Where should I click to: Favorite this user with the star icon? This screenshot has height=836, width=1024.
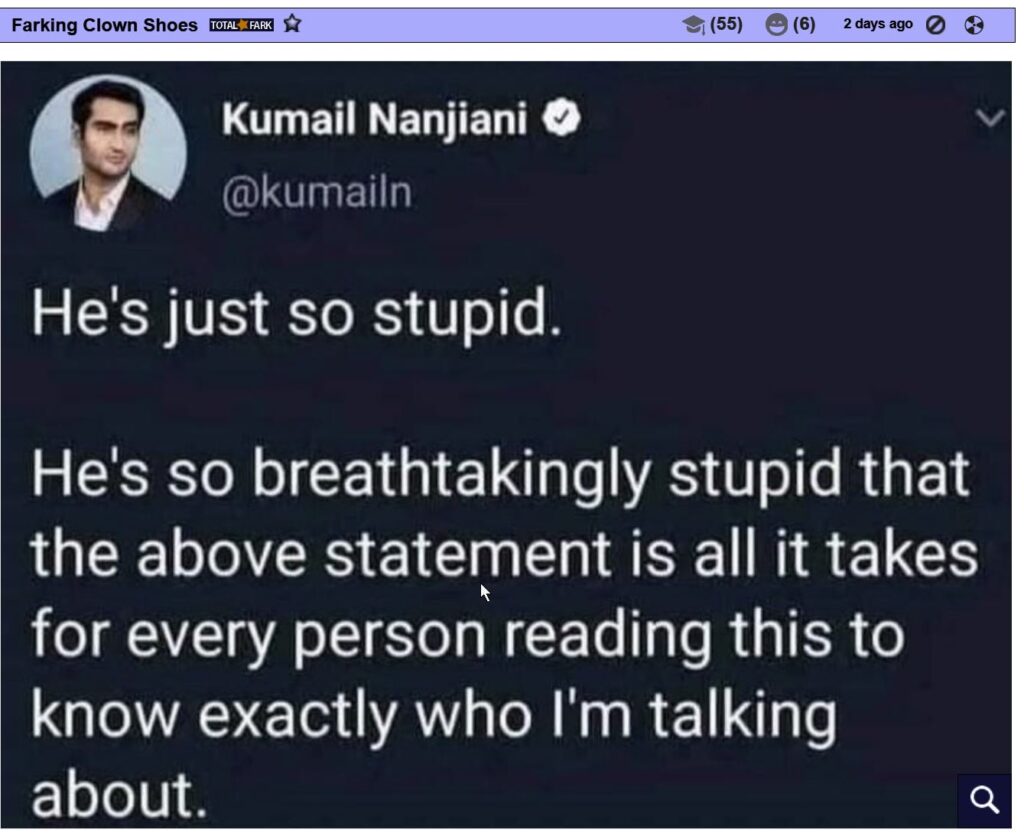[292, 25]
